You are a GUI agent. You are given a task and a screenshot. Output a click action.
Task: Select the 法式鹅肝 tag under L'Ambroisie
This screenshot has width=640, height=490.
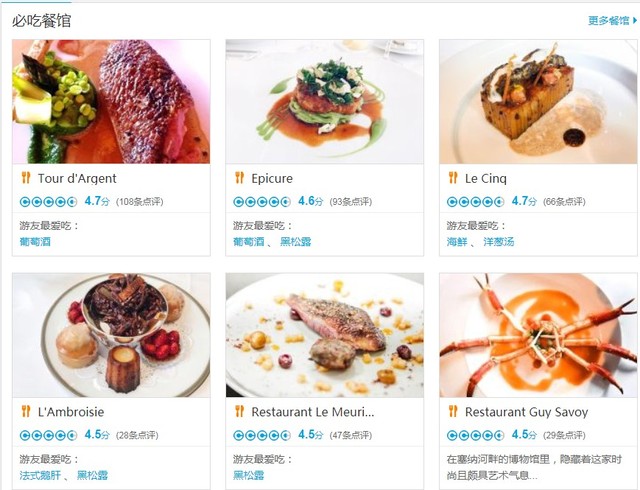coord(40,475)
